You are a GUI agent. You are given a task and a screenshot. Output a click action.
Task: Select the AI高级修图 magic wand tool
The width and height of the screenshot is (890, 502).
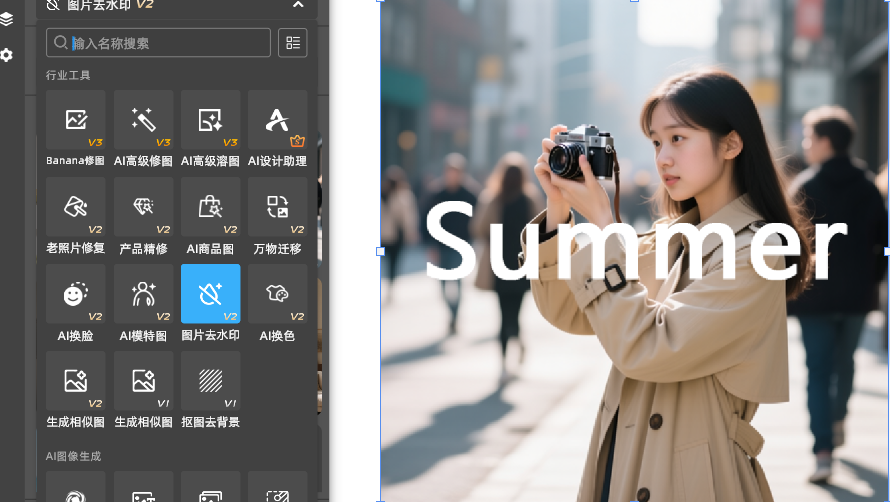143,120
